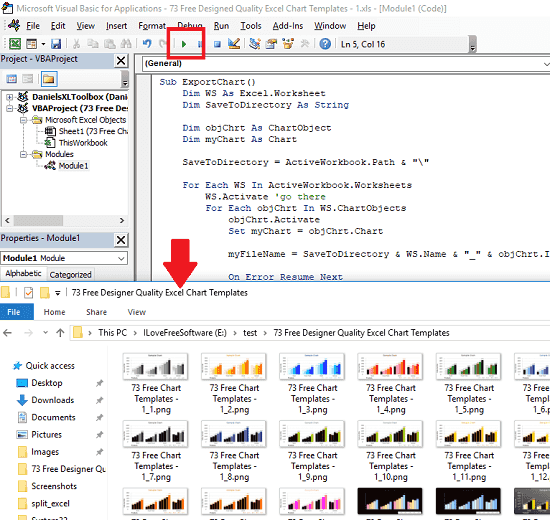
Task: Open the Screenshots folder in sidebar
Action: 54,486
